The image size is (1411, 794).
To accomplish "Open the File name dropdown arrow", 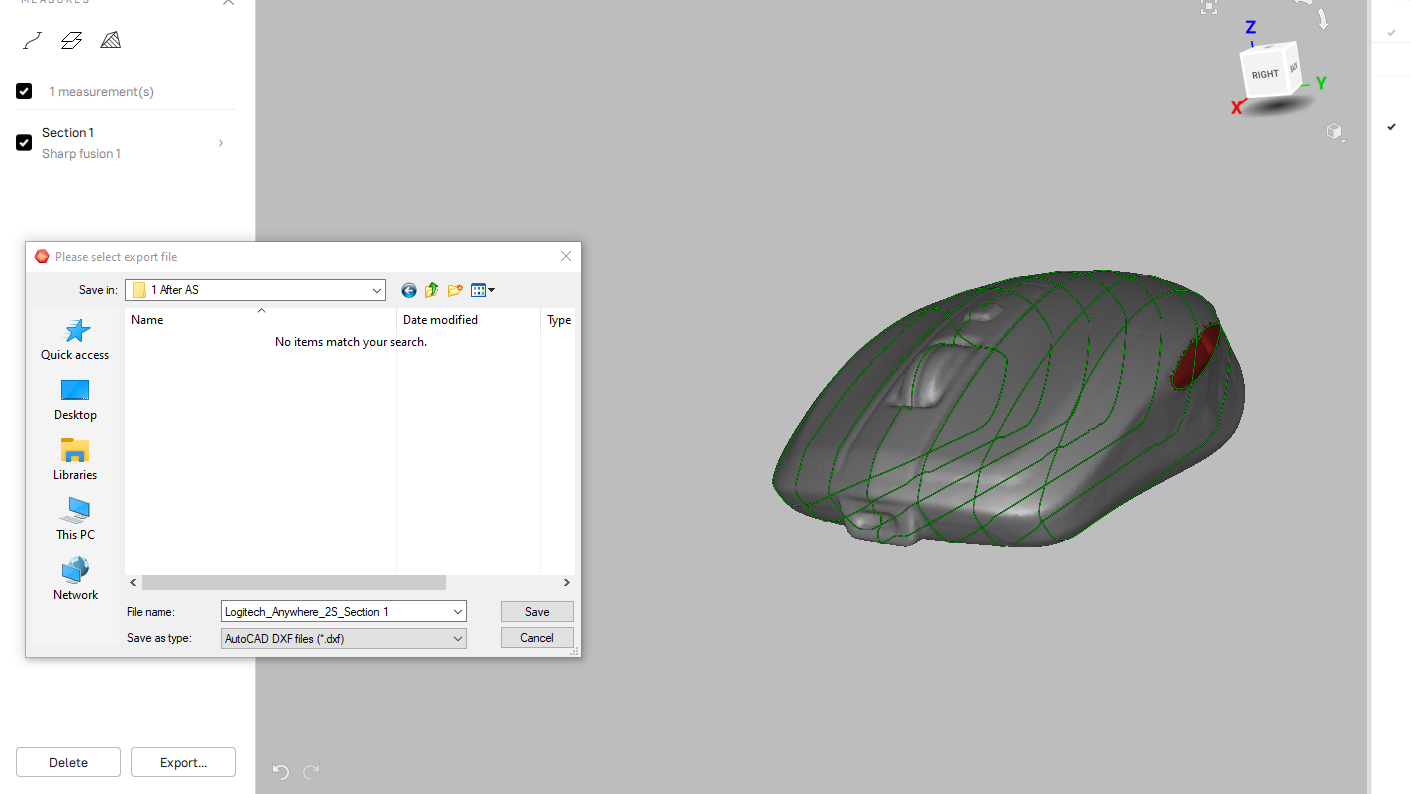I will pyautogui.click(x=458, y=611).
